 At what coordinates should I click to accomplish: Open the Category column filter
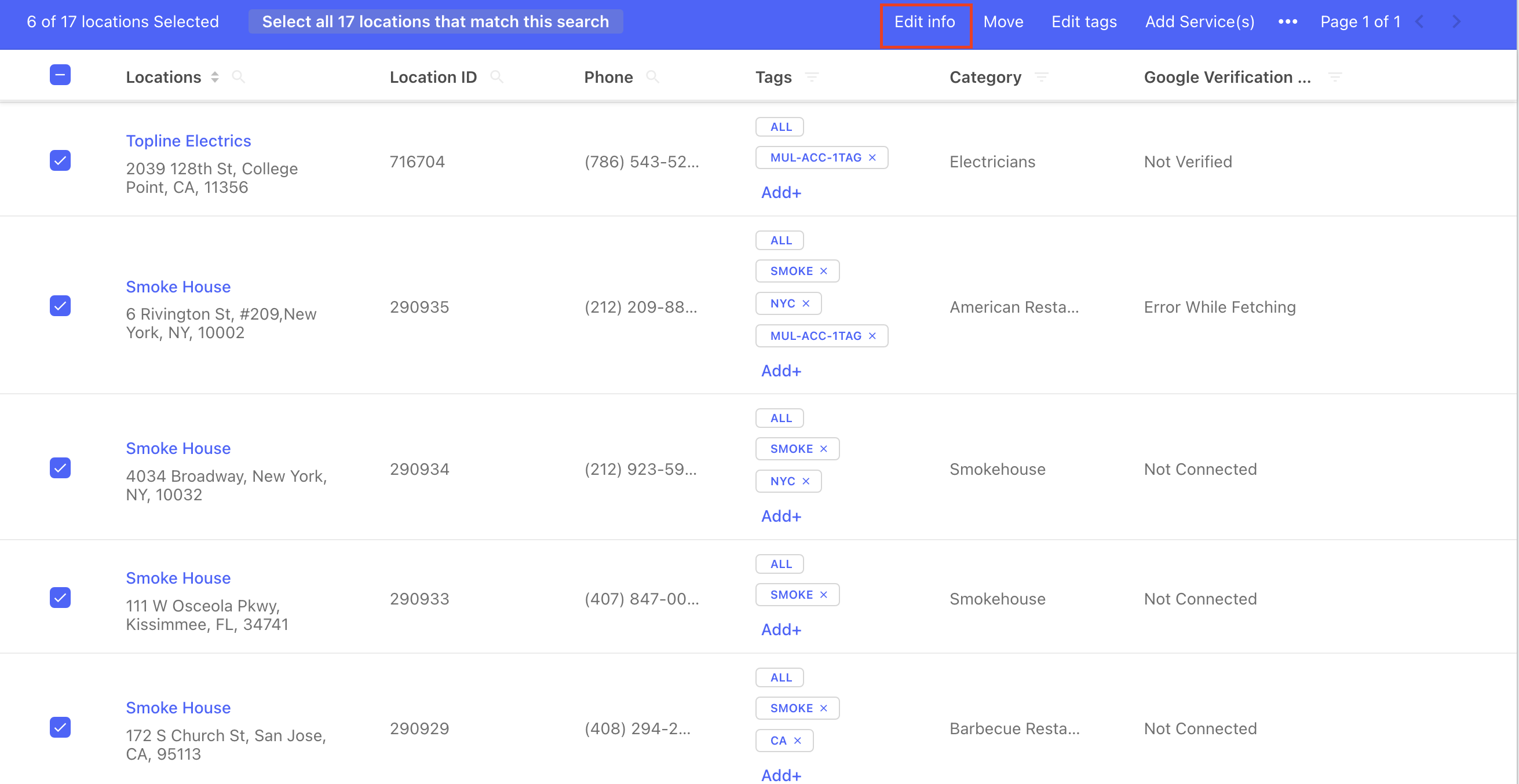[x=1042, y=76]
